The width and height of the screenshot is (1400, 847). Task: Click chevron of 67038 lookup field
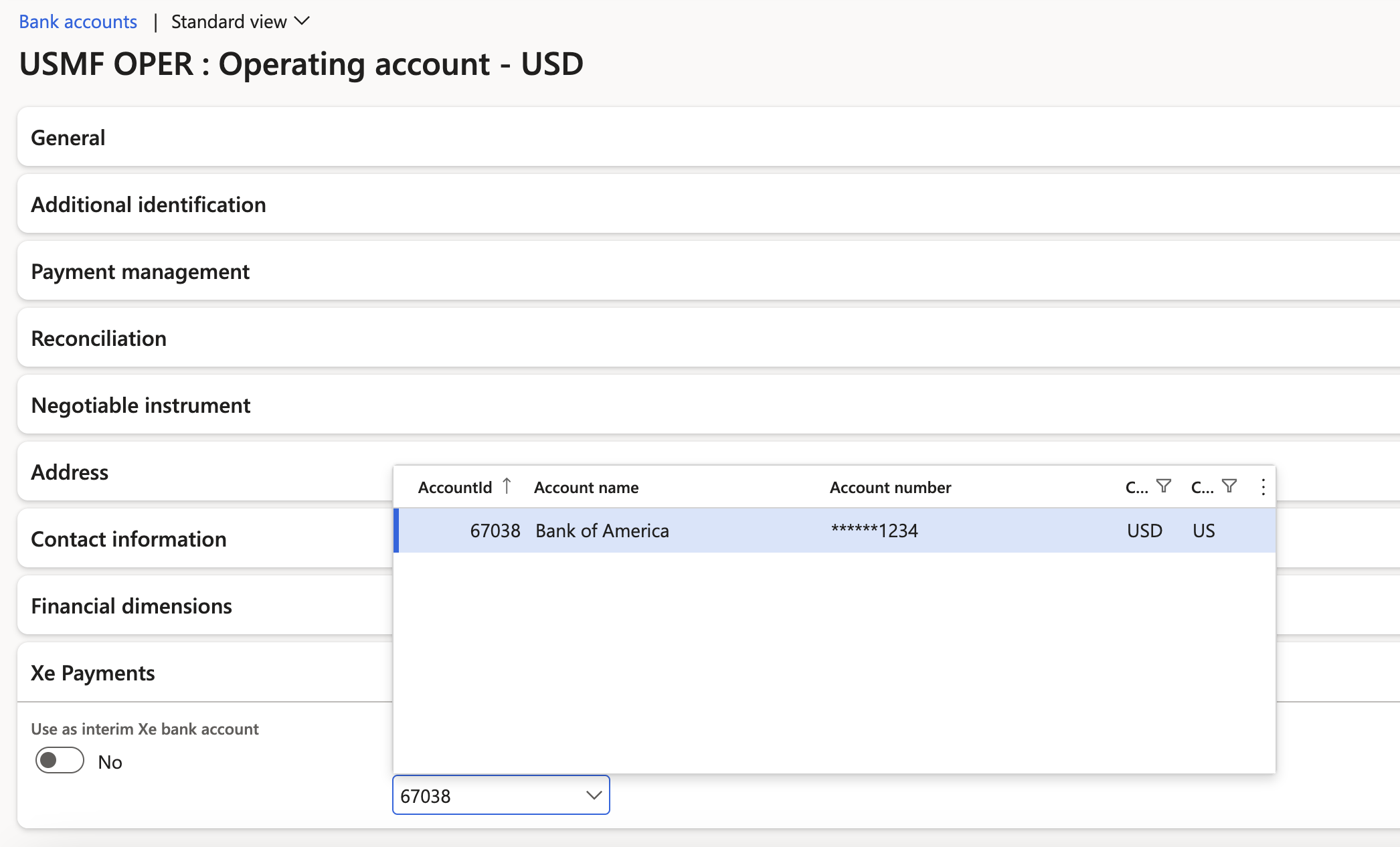(x=594, y=795)
